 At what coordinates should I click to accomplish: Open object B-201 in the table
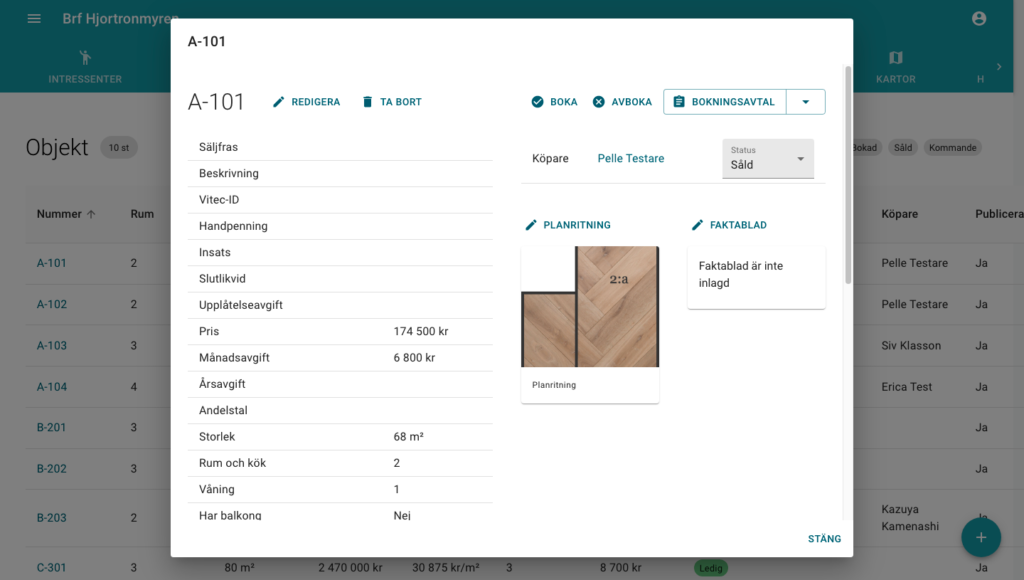[x=52, y=428]
